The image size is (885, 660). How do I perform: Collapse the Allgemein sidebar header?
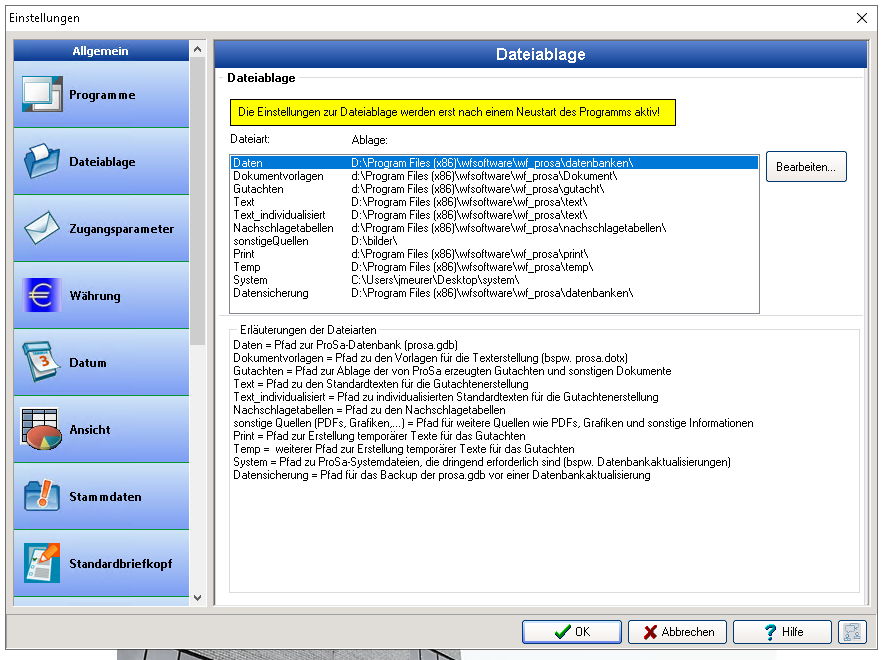101,51
